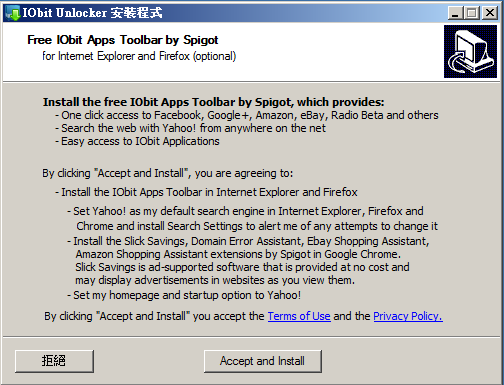
Task: Click the IObit Unlocker title bar icon
Action: 12,13
